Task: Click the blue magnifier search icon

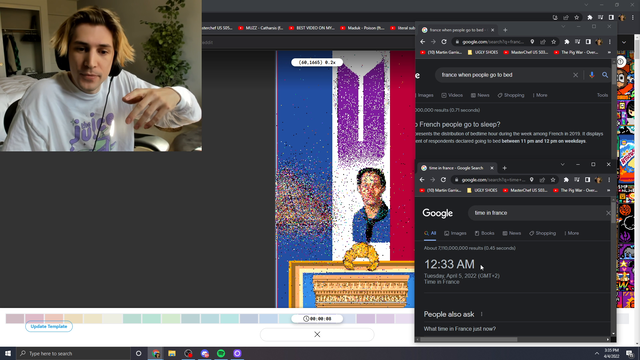Action: point(605,75)
